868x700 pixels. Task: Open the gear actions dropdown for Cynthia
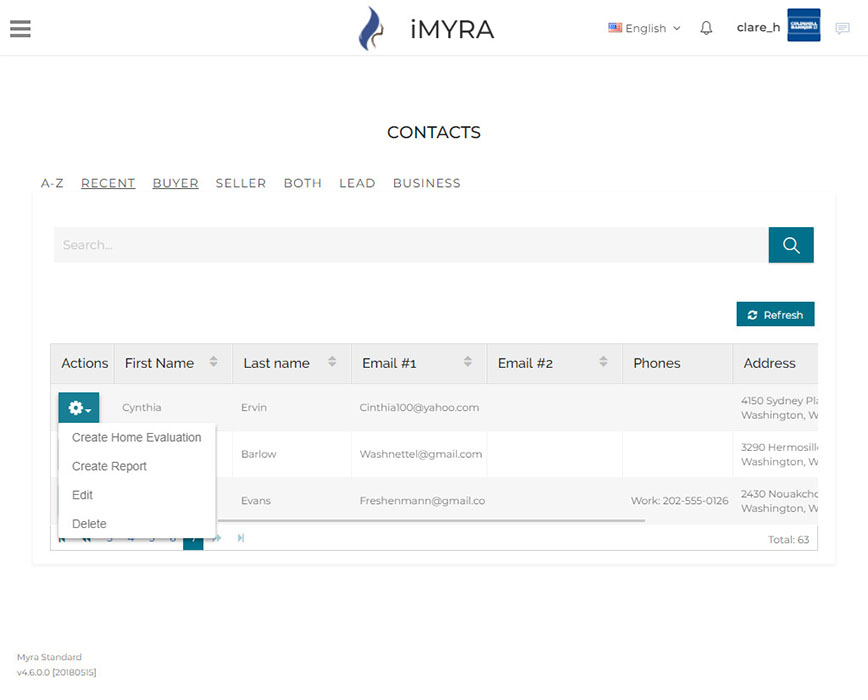click(79, 408)
